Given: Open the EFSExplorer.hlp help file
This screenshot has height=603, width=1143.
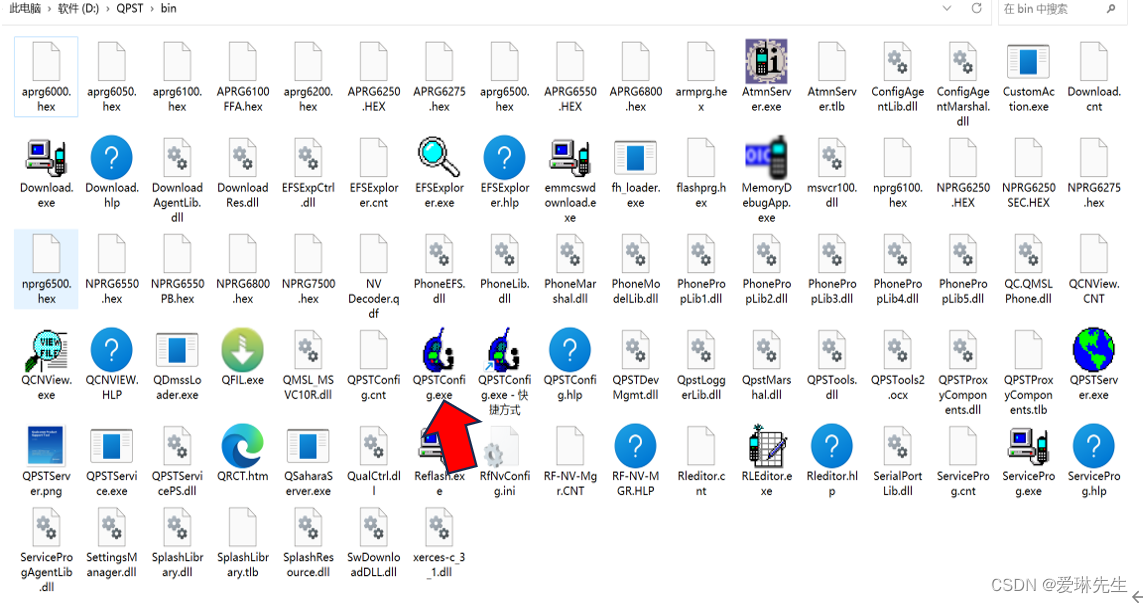Looking at the screenshot, I should click(x=504, y=157).
